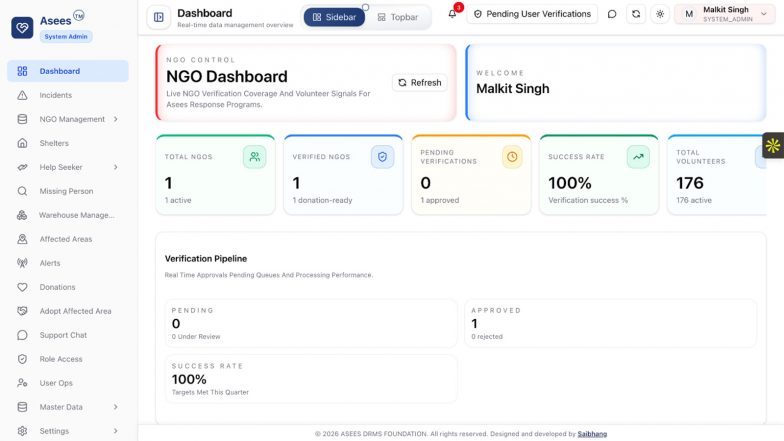Click the sync refresh icon in header
The image size is (784, 441).
click(636, 14)
